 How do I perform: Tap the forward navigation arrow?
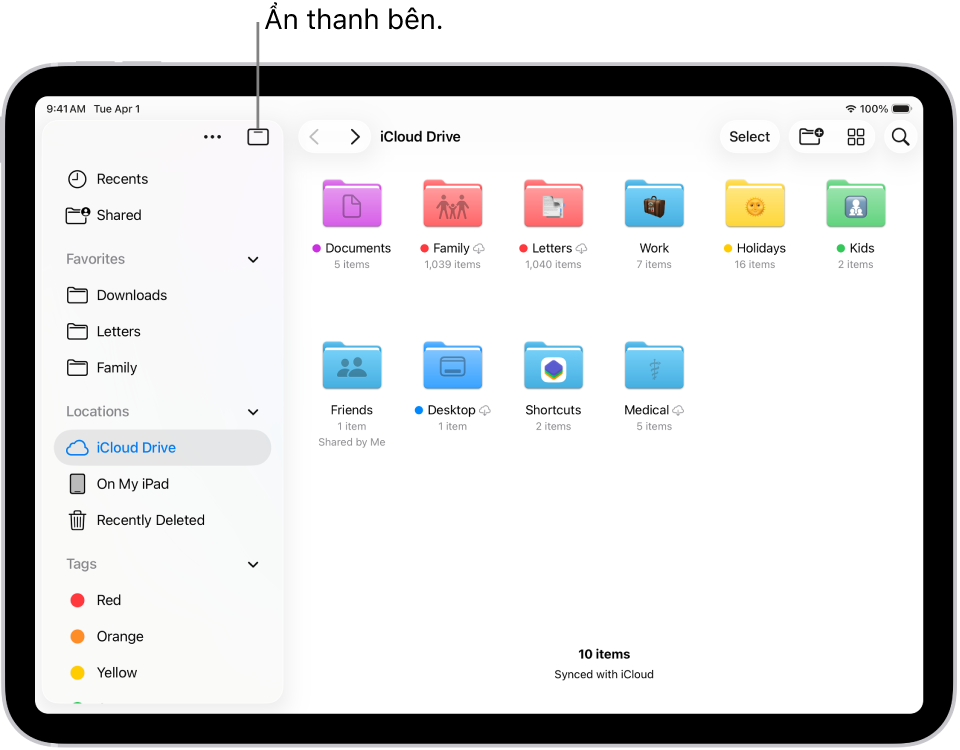pyautogui.click(x=354, y=136)
